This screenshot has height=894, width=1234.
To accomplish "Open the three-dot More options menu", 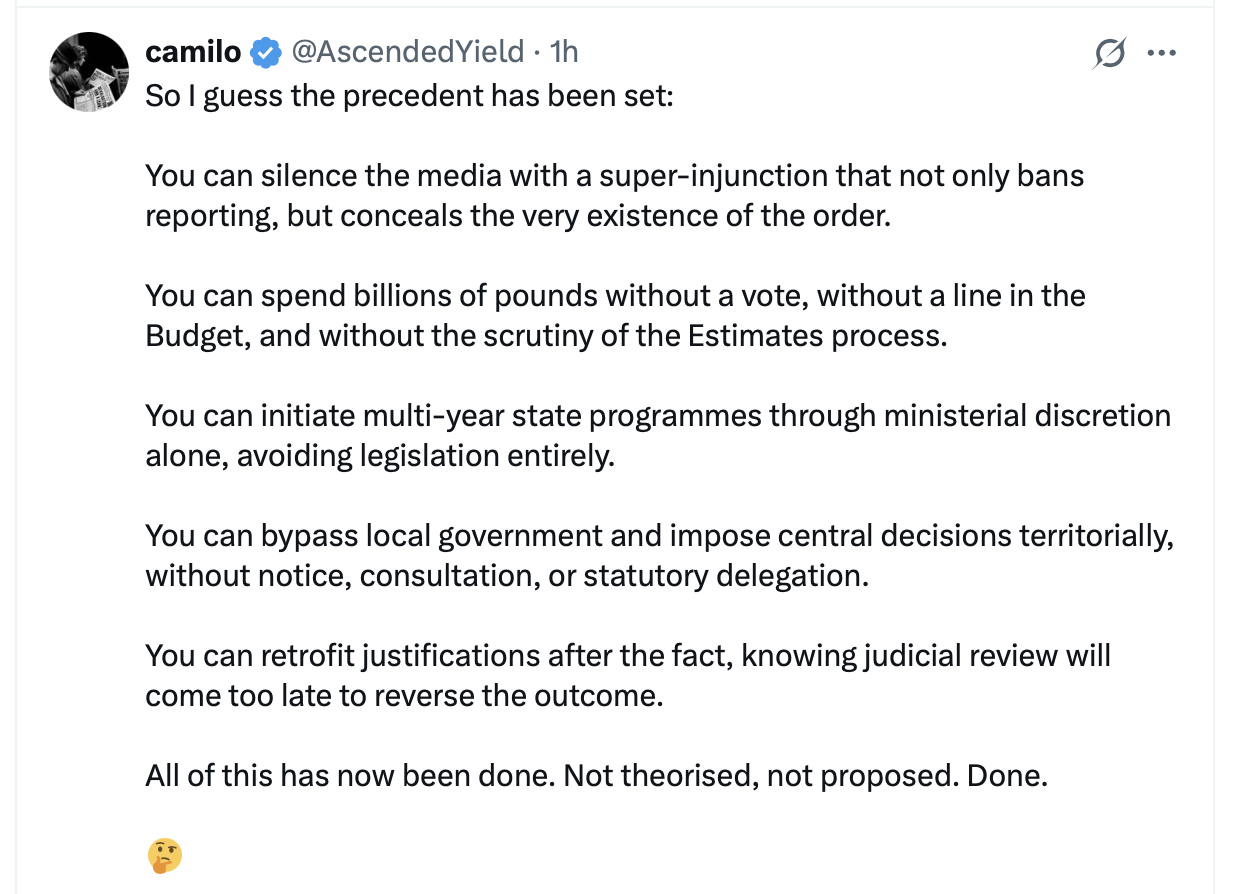I will [1162, 53].
